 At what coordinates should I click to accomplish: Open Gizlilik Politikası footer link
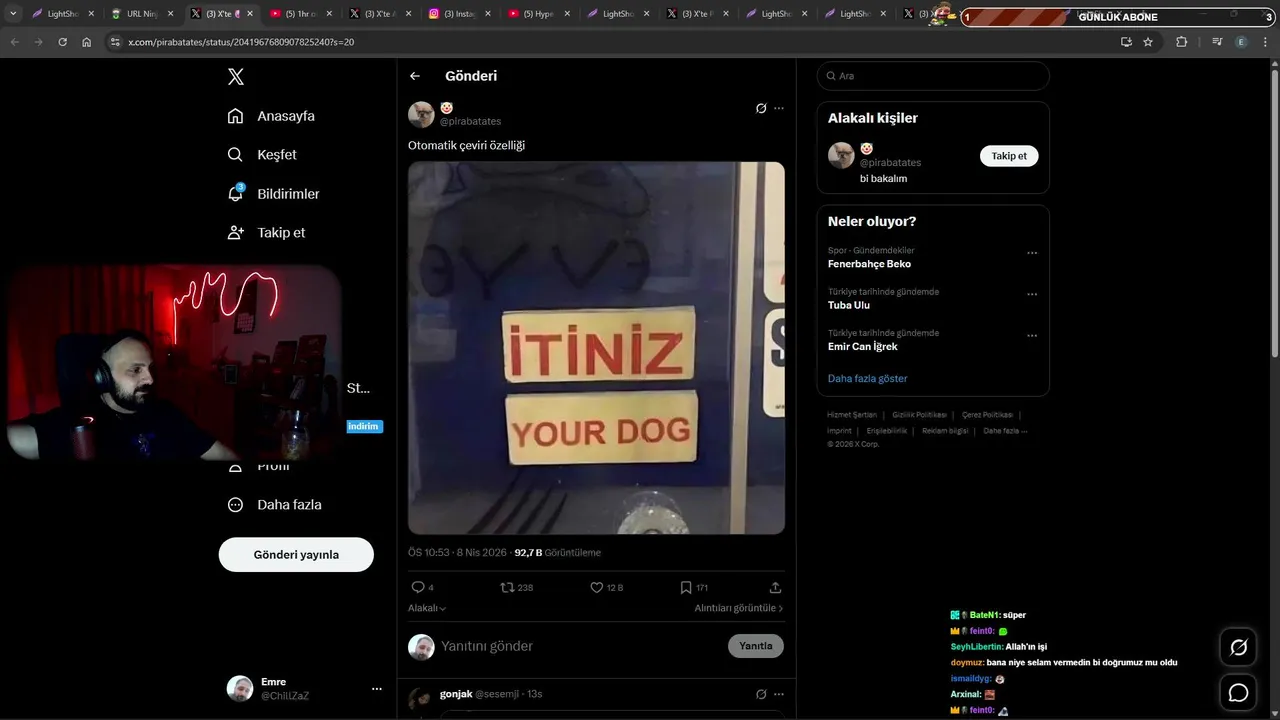[x=919, y=415]
